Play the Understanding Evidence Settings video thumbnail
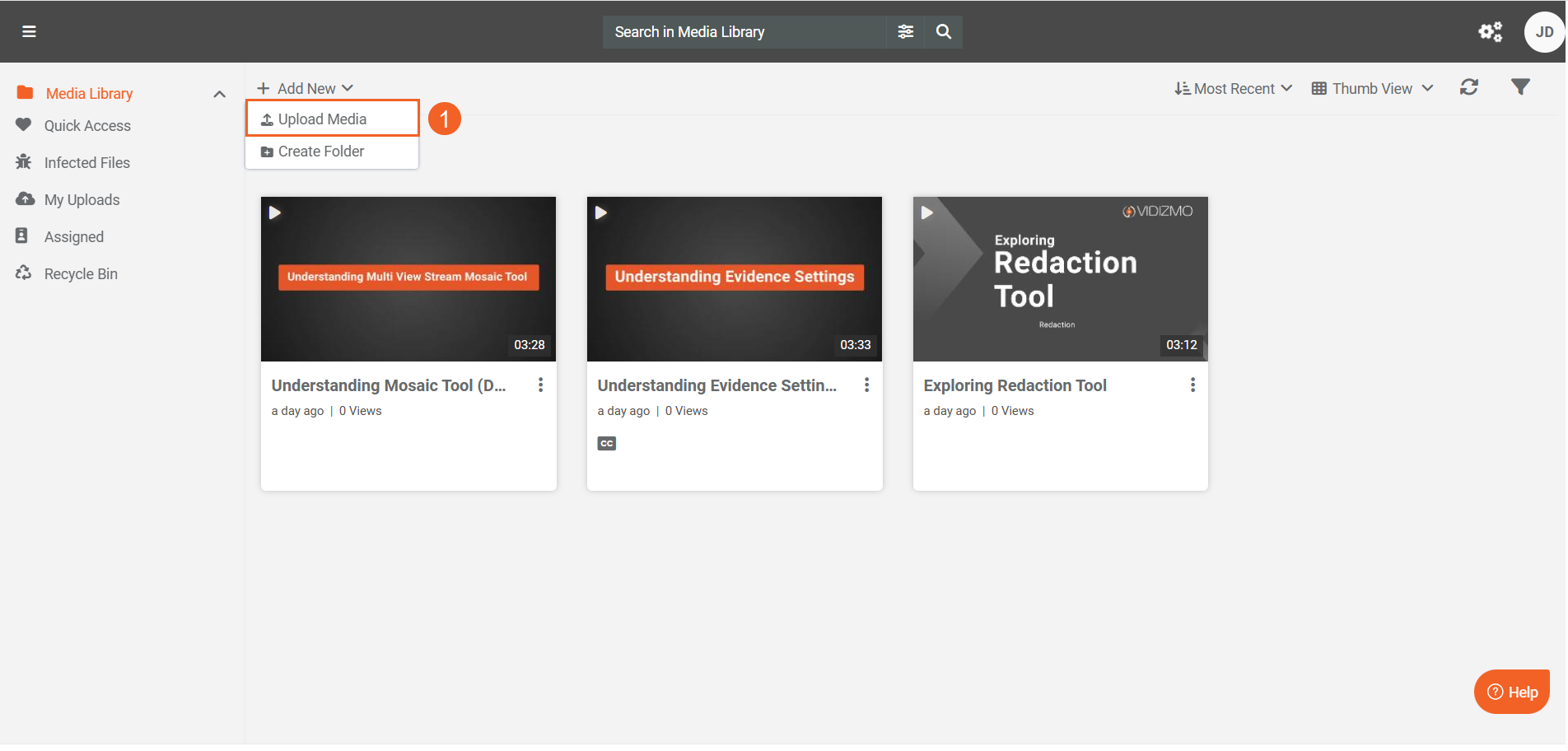The height and width of the screenshot is (751, 1568). coord(734,278)
